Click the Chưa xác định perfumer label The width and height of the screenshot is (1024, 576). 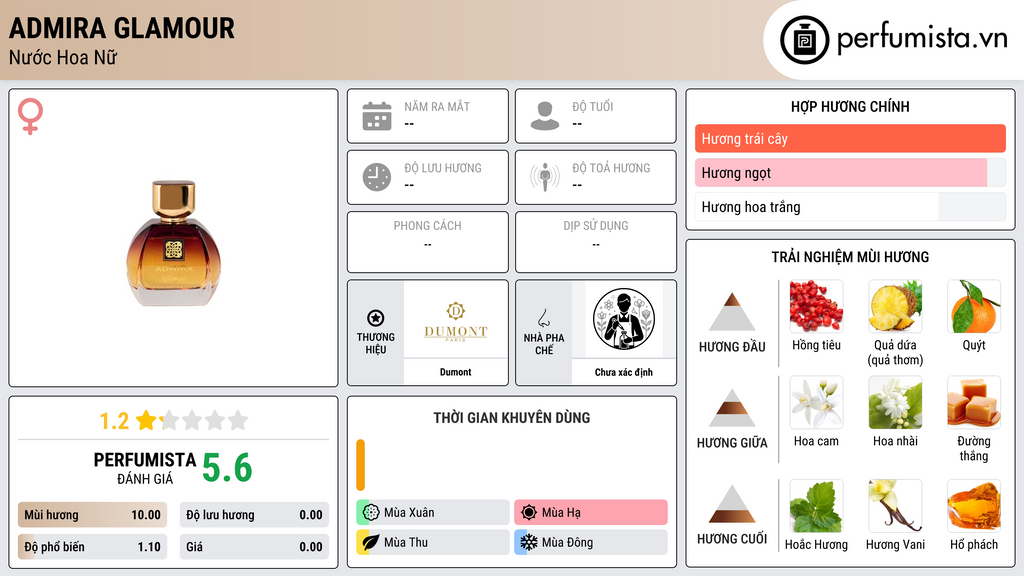click(x=624, y=372)
